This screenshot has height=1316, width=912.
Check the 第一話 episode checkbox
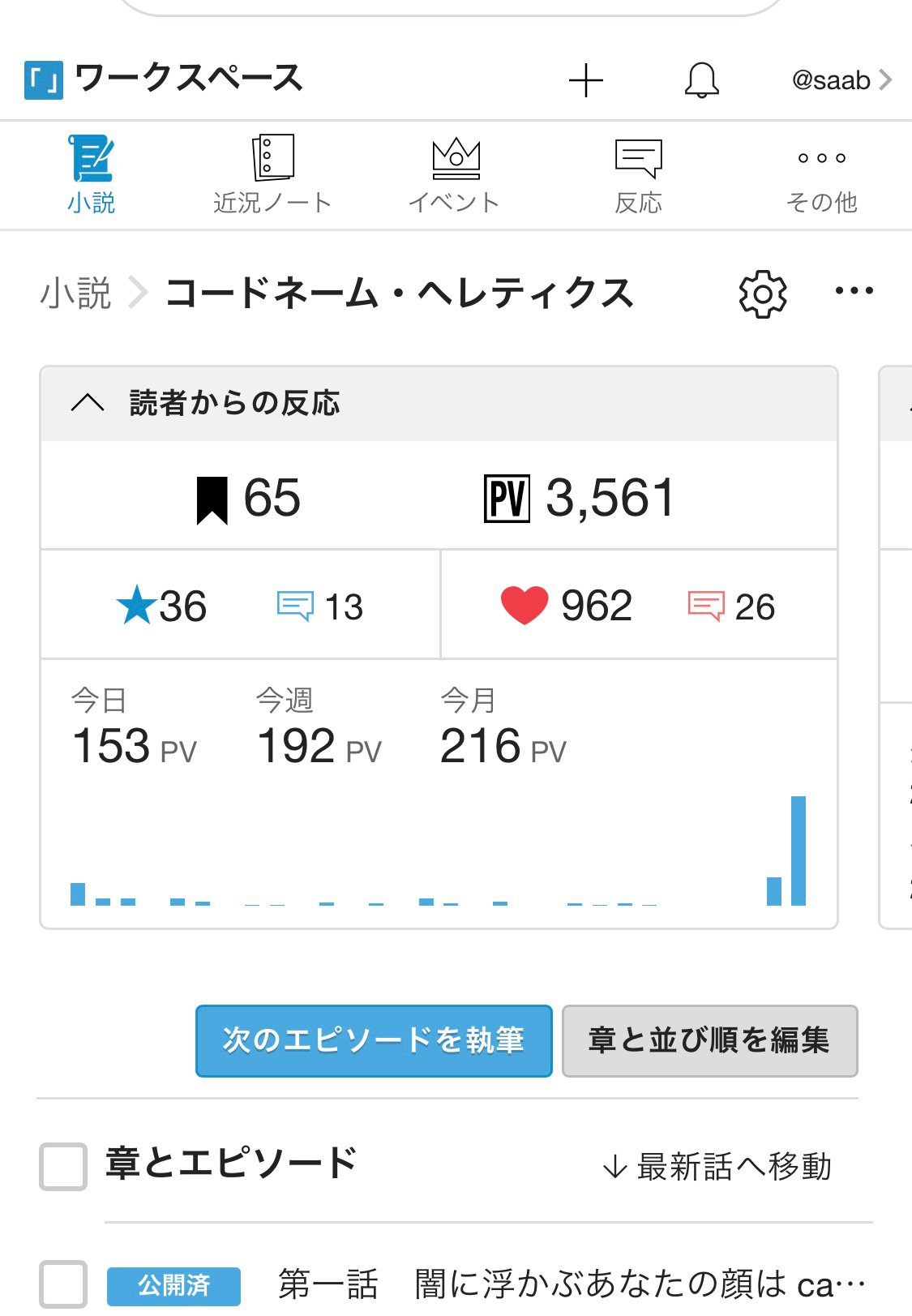[63, 1284]
